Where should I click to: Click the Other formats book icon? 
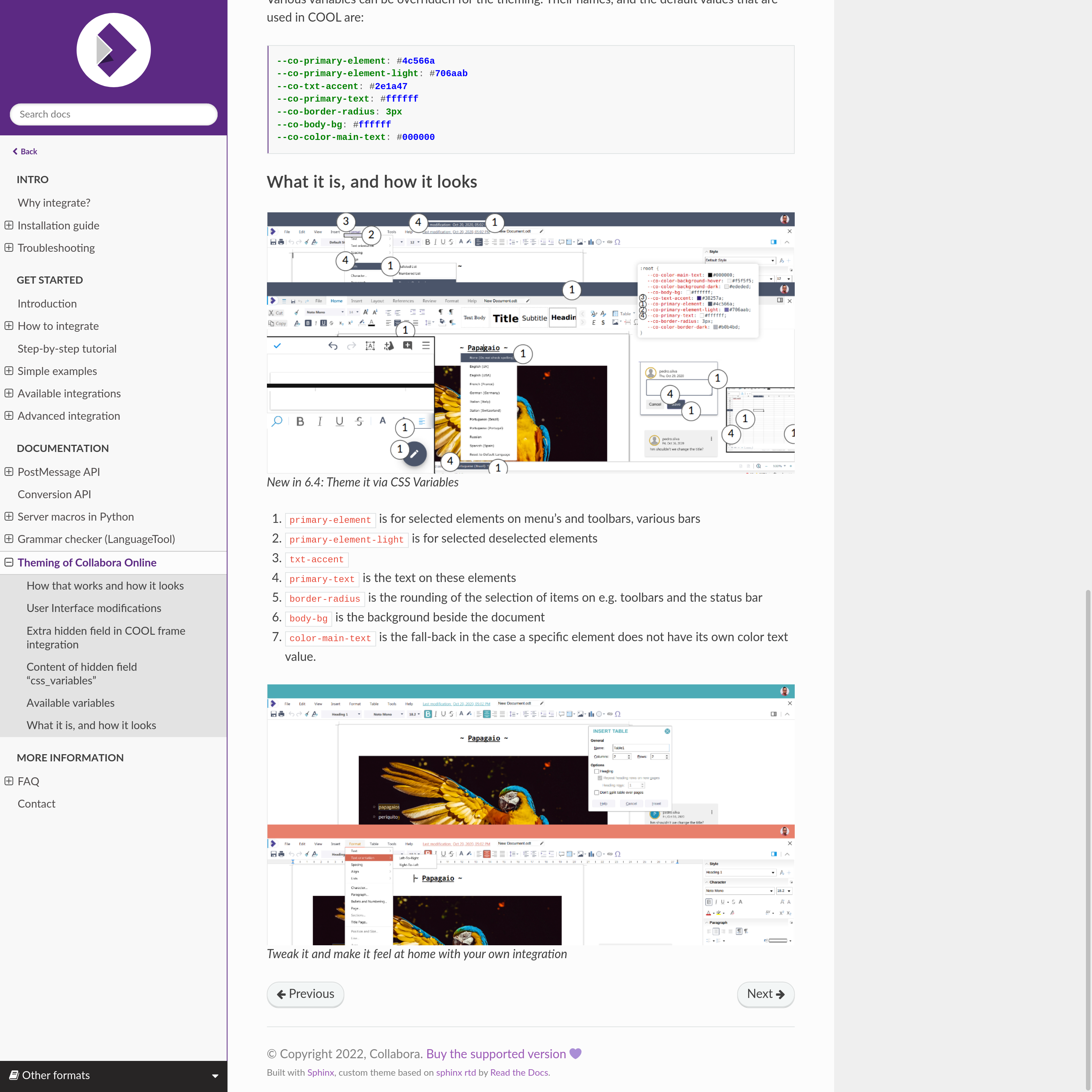(x=14, y=1075)
